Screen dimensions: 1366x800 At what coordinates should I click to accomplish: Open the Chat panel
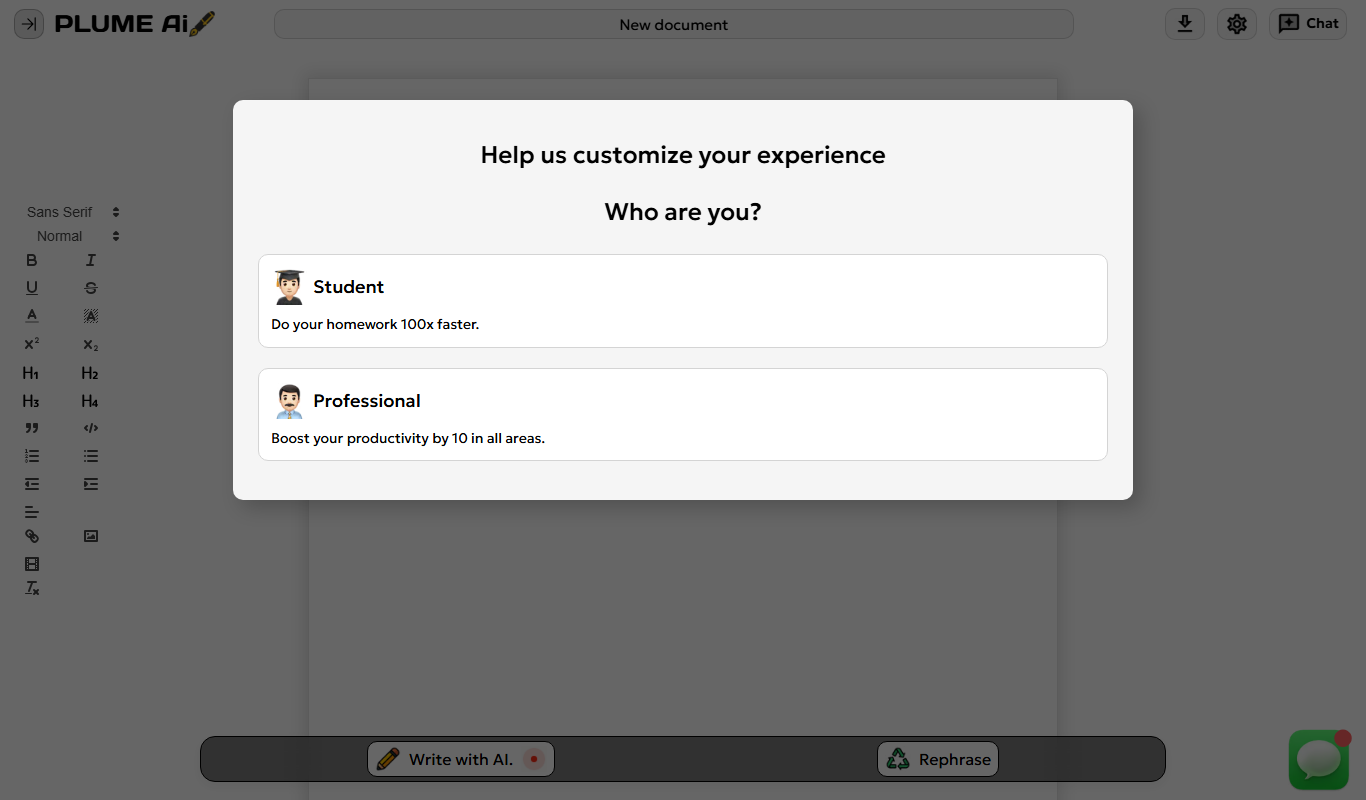pos(1308,24)
